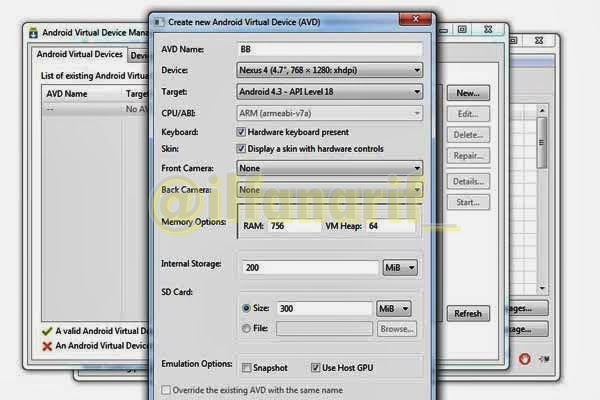Click the Delete button in AVD Manager
Image resolution: width=600 pixels, height=400 pixels.
coord(468,135)
